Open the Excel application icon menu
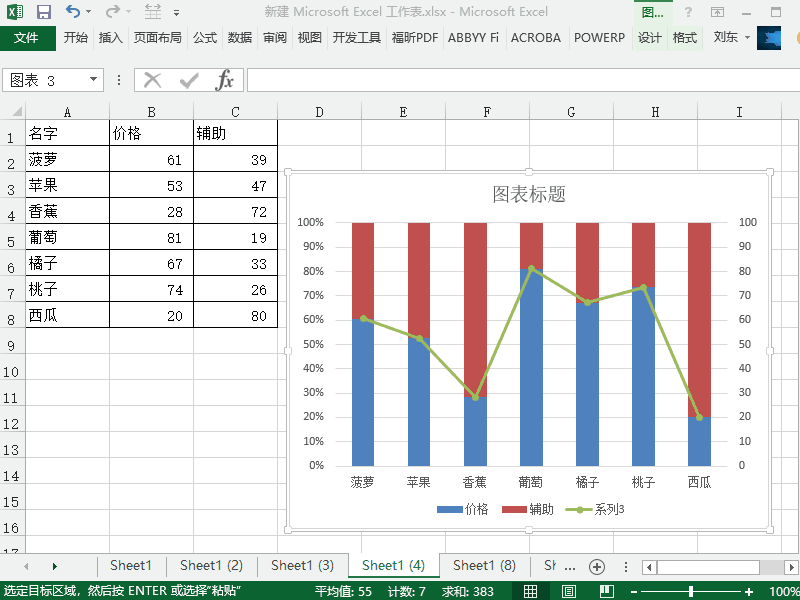 coord(15,12)
